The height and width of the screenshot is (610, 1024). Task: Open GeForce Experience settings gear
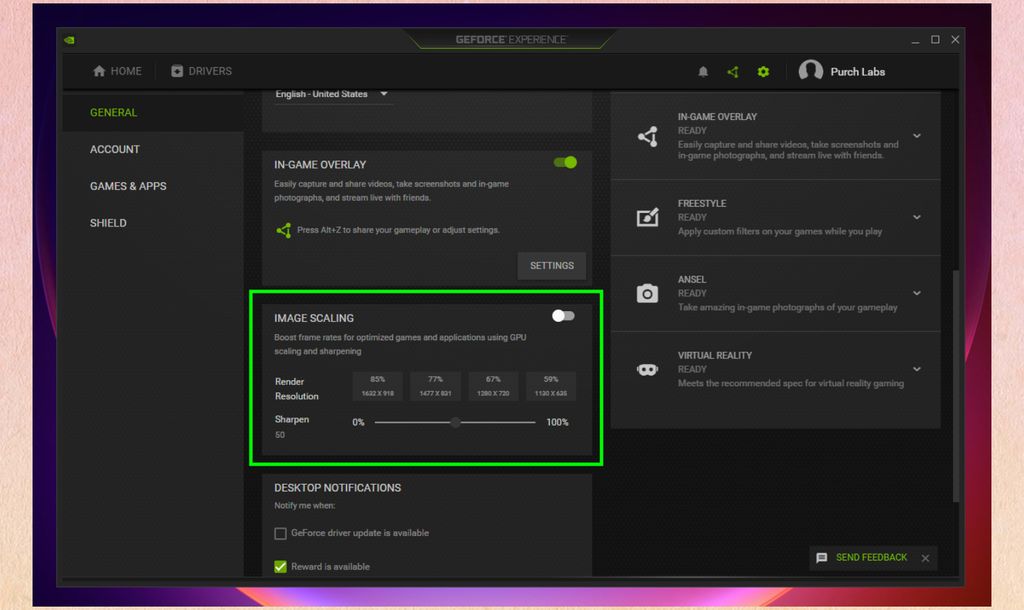tap(764, 71)
